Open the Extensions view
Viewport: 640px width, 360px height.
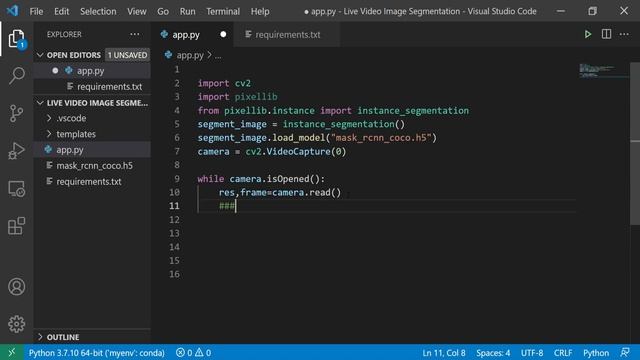16,226
